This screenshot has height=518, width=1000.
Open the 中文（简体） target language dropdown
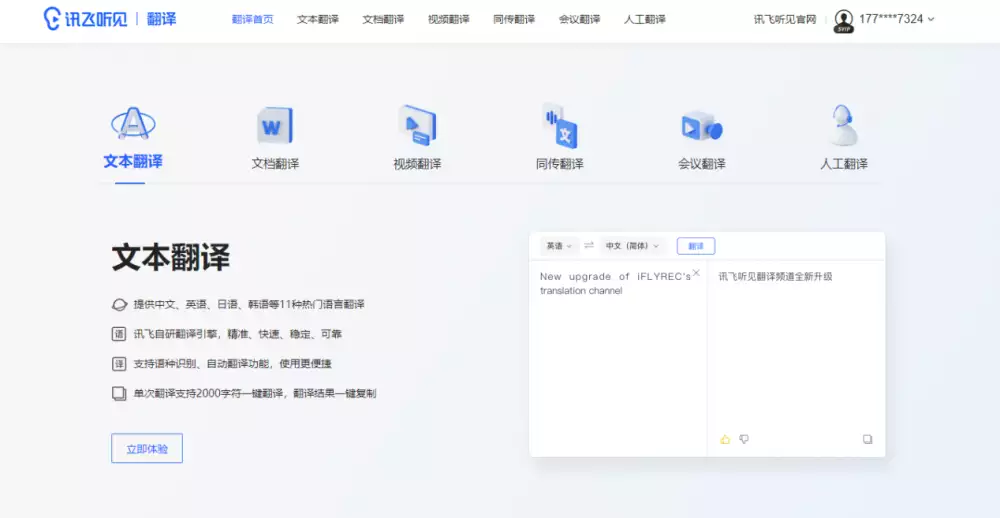tap(632, 246)
